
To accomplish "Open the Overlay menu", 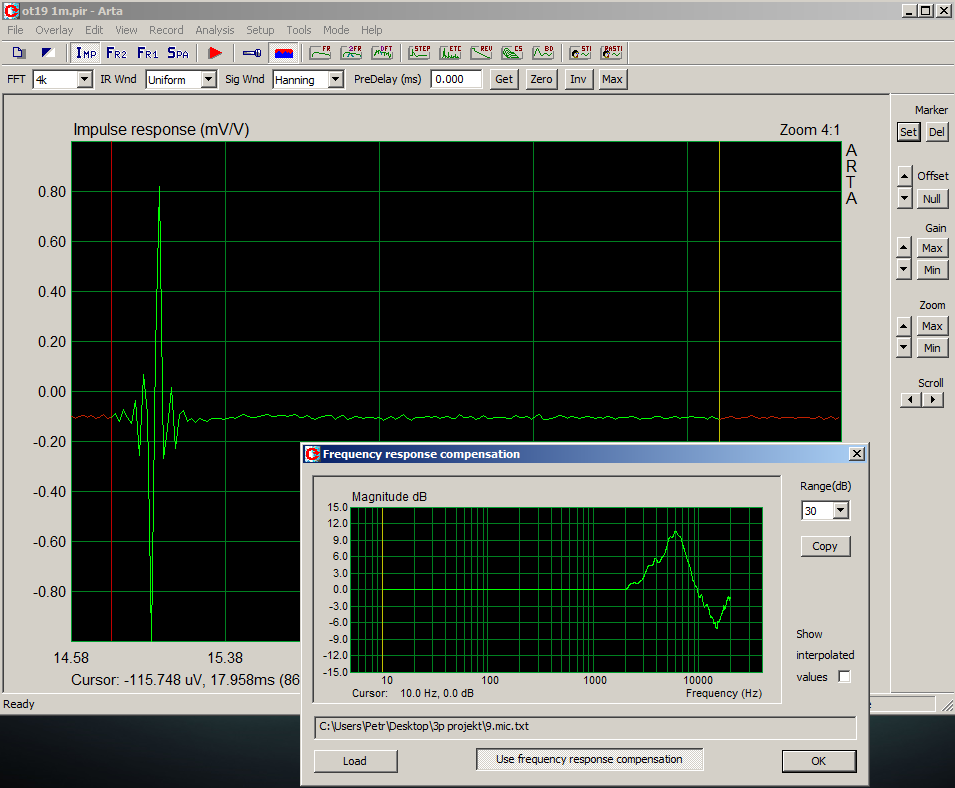I will point(54,30).
